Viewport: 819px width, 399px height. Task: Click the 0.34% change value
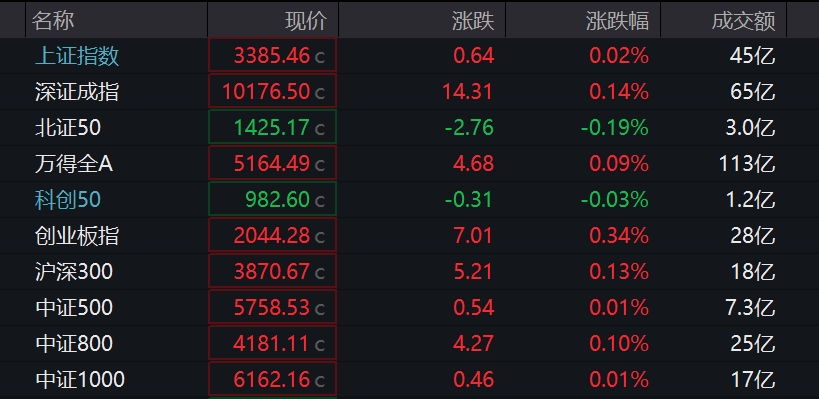tap(619, 236)
